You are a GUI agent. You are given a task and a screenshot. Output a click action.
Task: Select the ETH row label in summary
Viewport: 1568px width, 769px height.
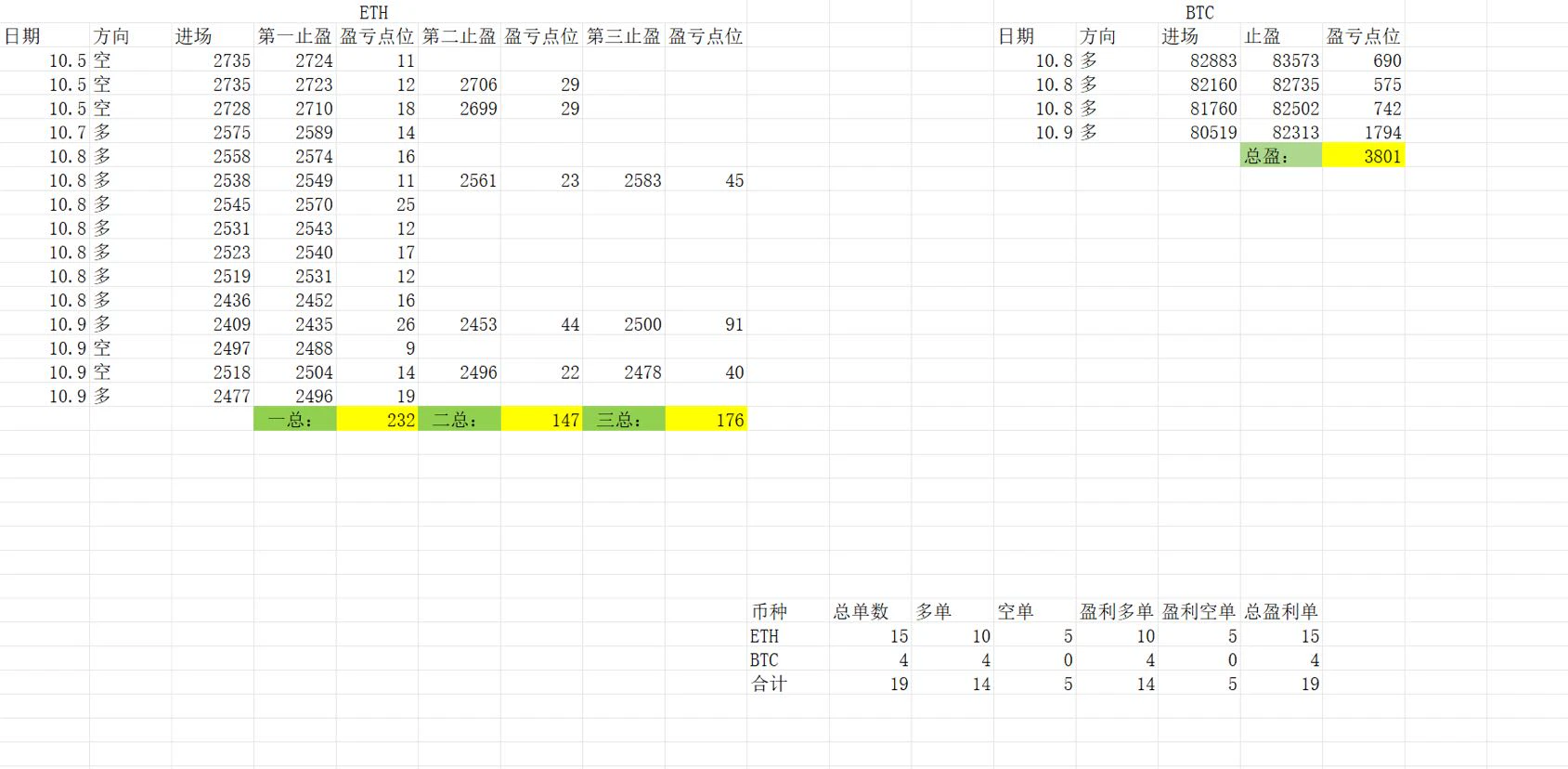coord(788,635)
